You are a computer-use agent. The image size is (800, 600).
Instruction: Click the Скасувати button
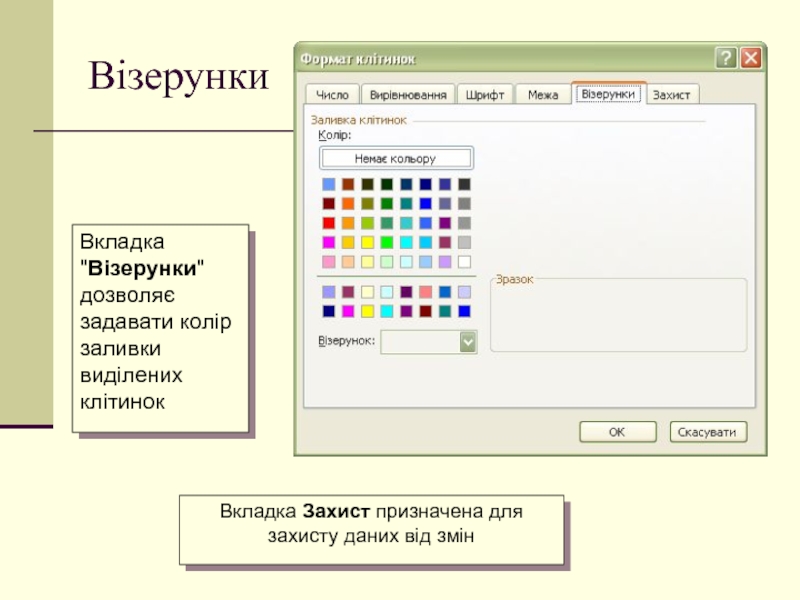[708, 432]
